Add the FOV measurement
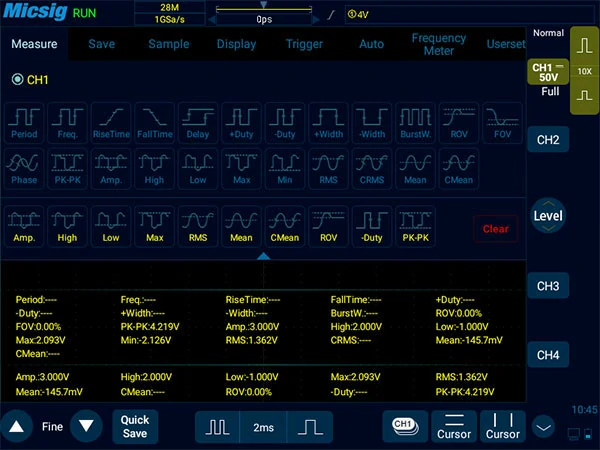 tap(502, 123)
